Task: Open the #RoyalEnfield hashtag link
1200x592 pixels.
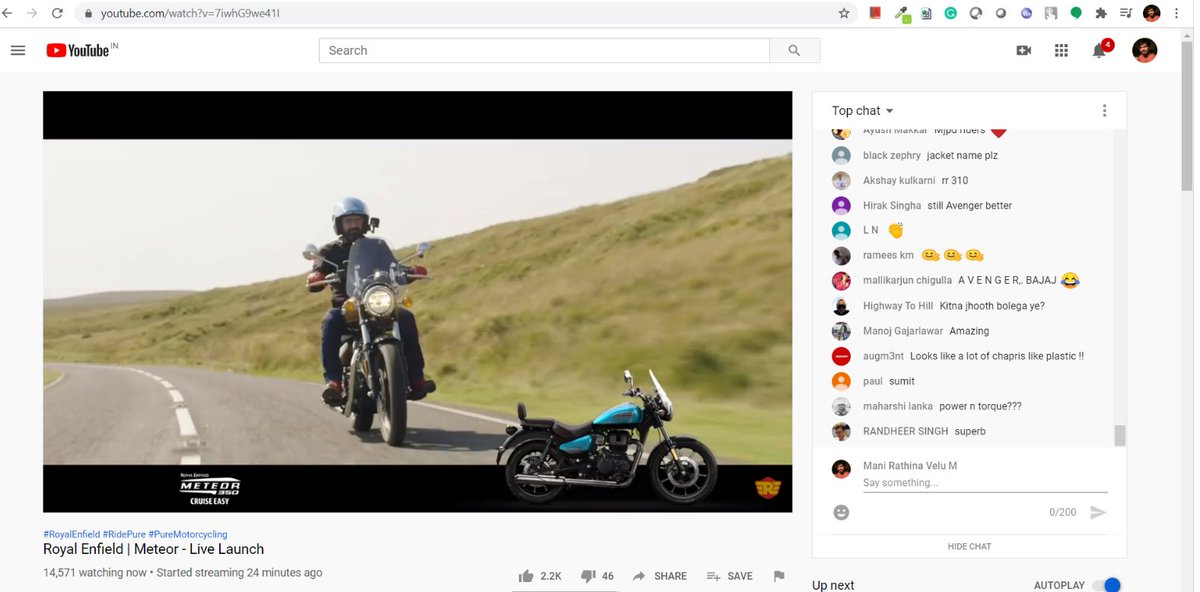Action: coord(71,535)
